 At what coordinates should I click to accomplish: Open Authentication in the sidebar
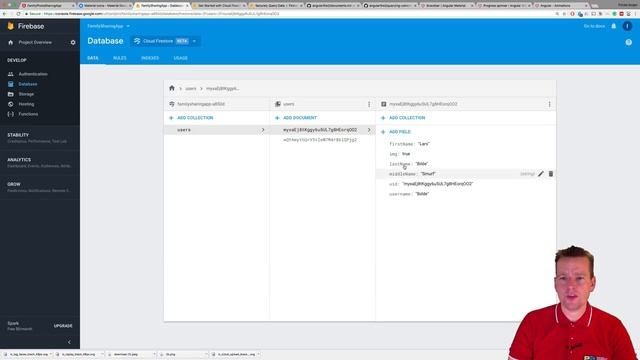point(33,74)
